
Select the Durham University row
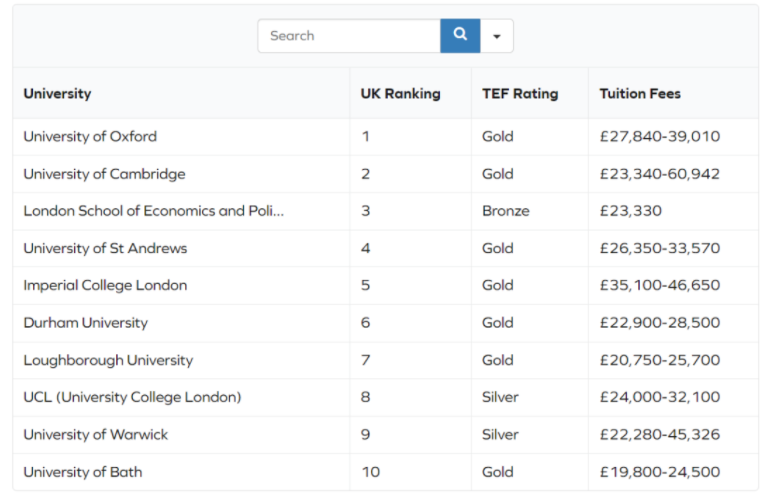(85, 323)
